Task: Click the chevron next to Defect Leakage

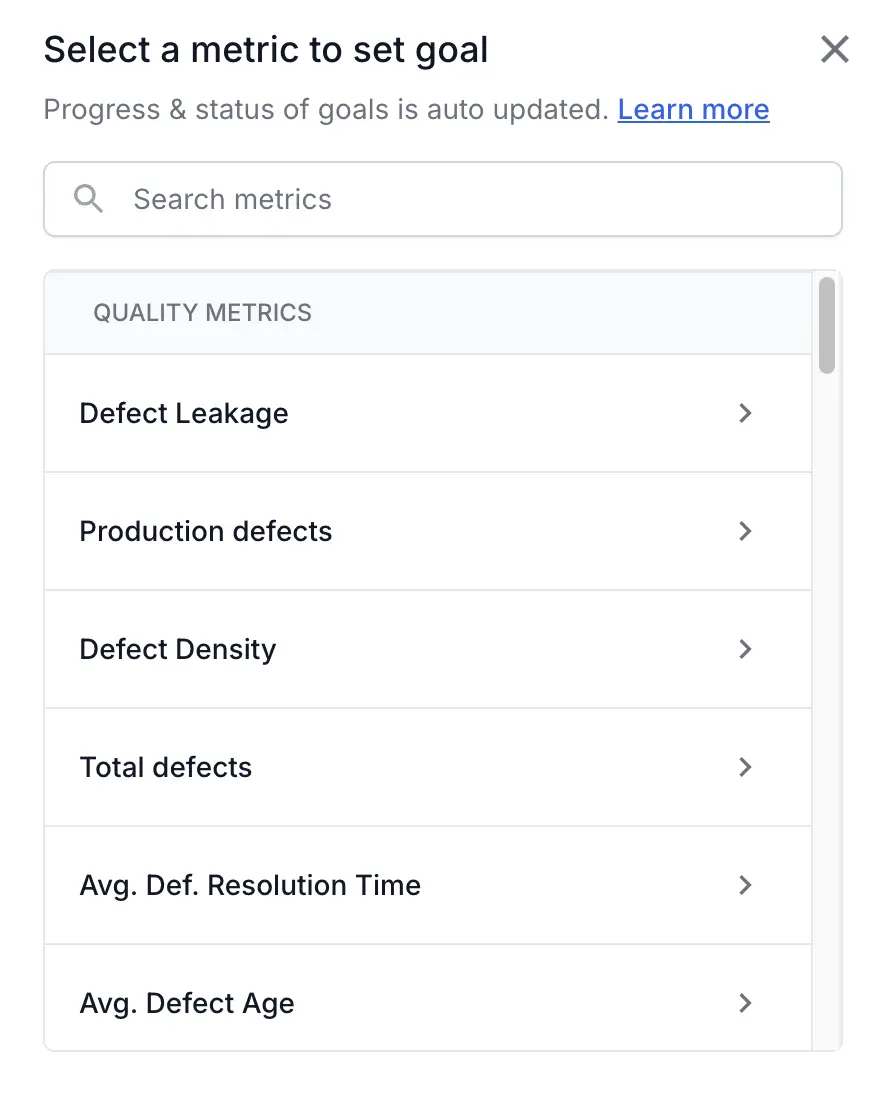Action: pyautogui.click(x=745, y=413)
